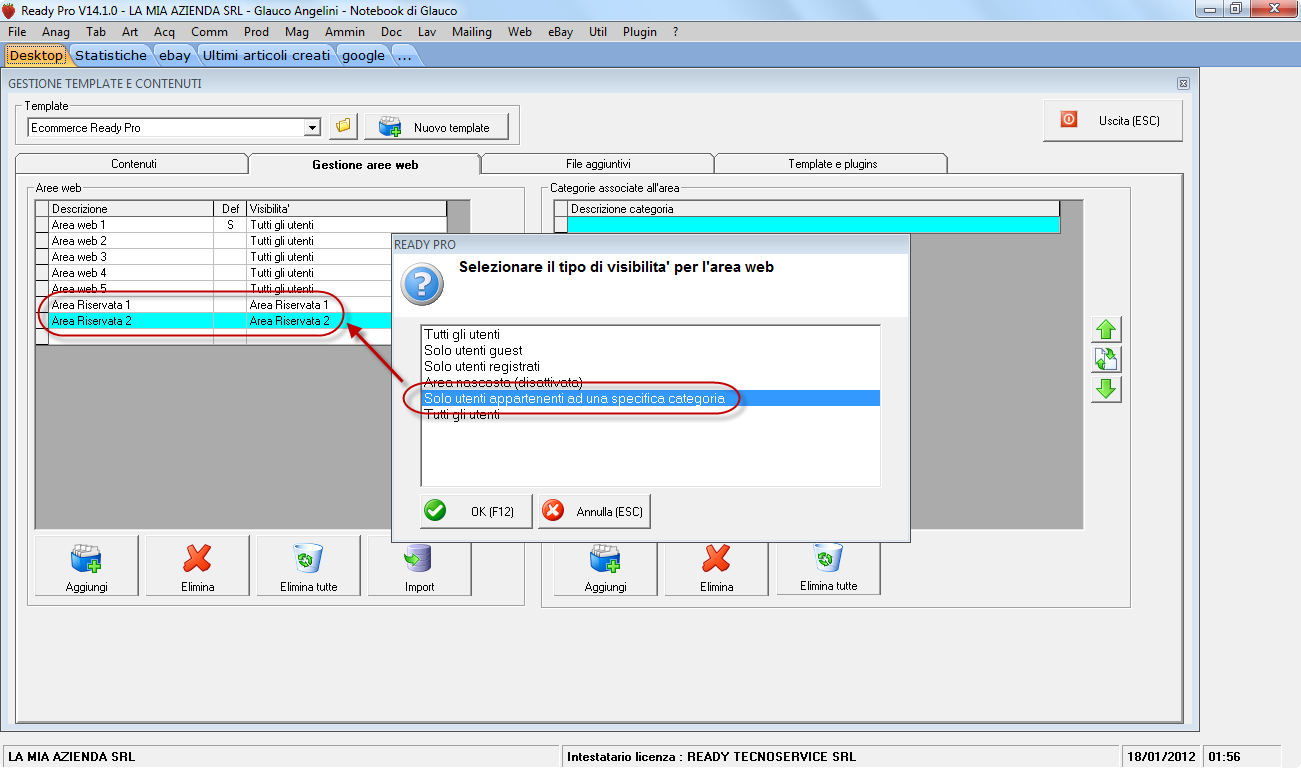Exit via the Uscita (ESC) button
The image size is (1301, 768).
[x=1113, y=120]
